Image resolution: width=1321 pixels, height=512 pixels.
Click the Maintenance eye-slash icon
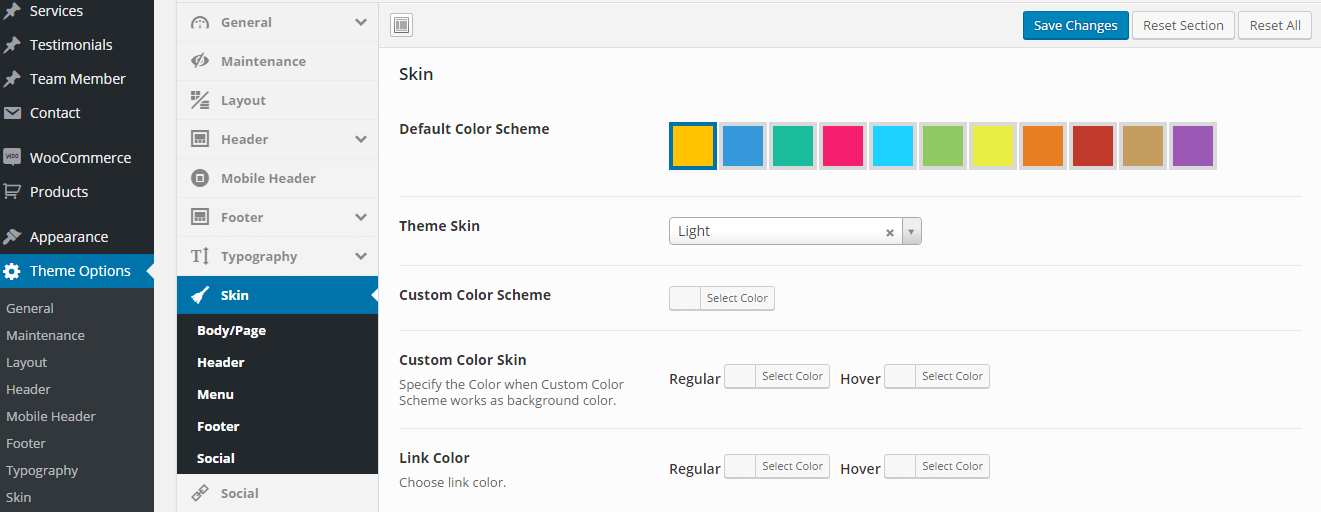(200, 61)
